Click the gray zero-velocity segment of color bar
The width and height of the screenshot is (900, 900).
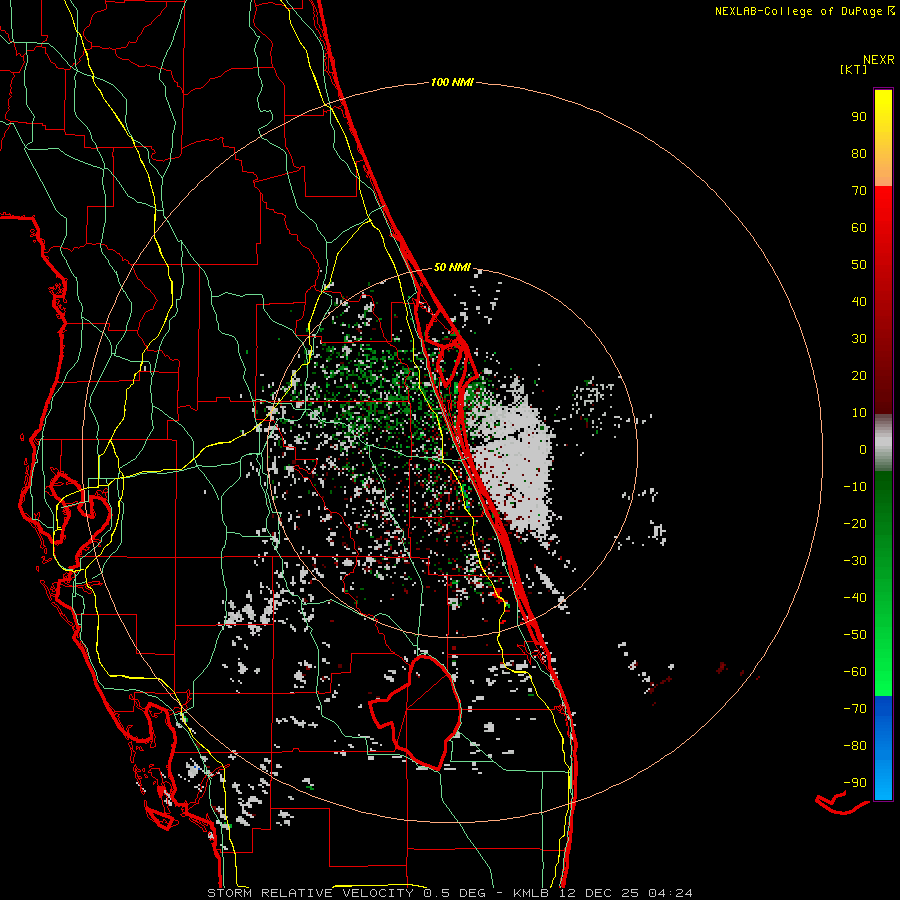(883, 443)
